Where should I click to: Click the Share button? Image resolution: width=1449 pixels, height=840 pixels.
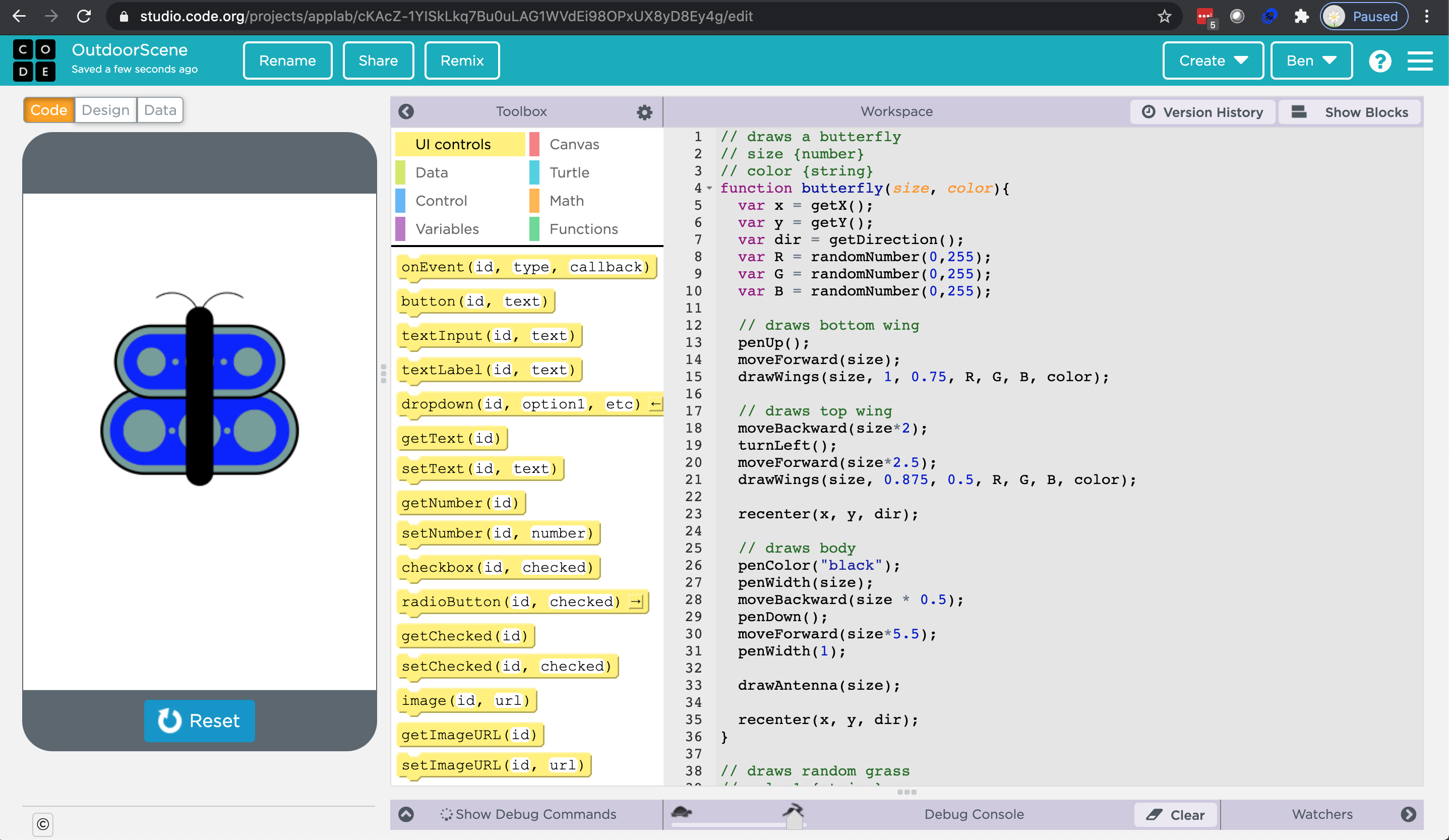377,61
